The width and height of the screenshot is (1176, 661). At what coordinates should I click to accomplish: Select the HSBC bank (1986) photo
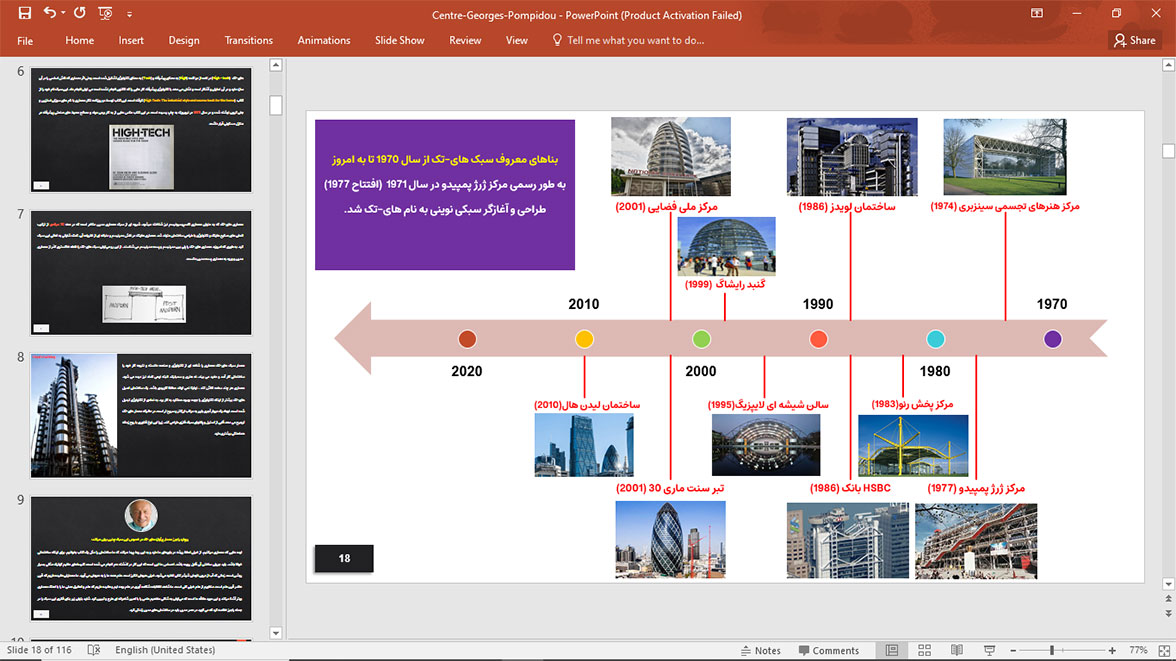click(848, 541)
